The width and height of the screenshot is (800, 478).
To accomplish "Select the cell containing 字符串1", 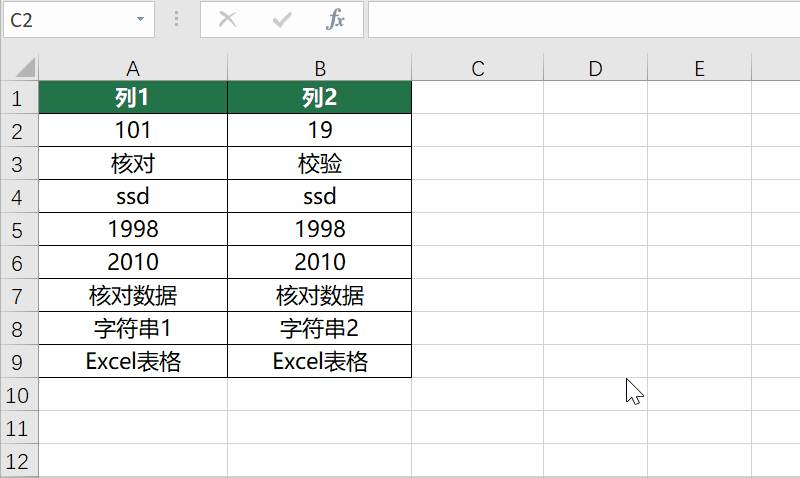I will coord(133,328).
